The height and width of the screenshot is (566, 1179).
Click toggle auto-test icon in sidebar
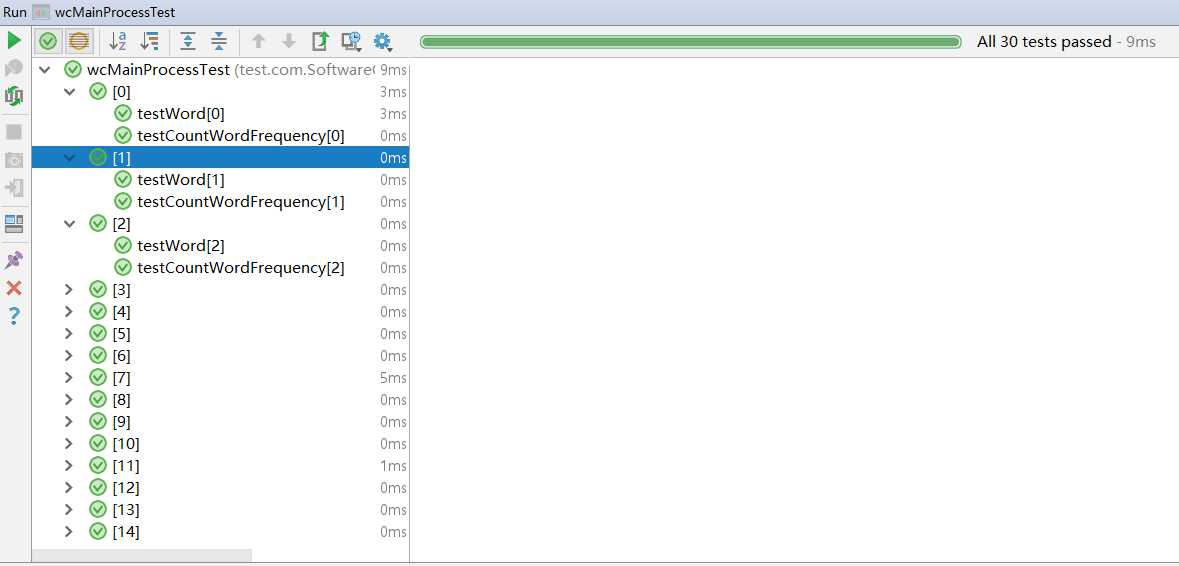click(14, 95)
